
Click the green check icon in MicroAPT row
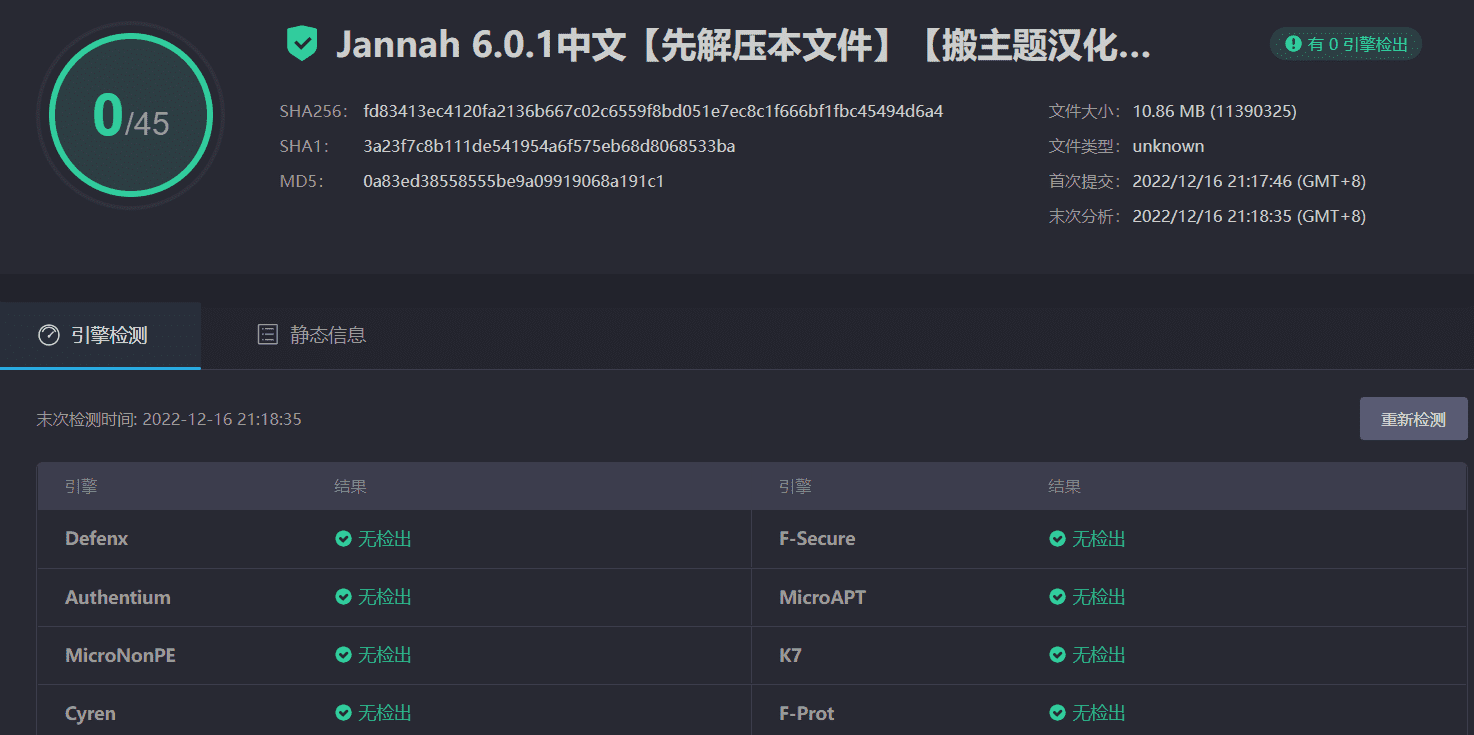(x=1057, y=597)
